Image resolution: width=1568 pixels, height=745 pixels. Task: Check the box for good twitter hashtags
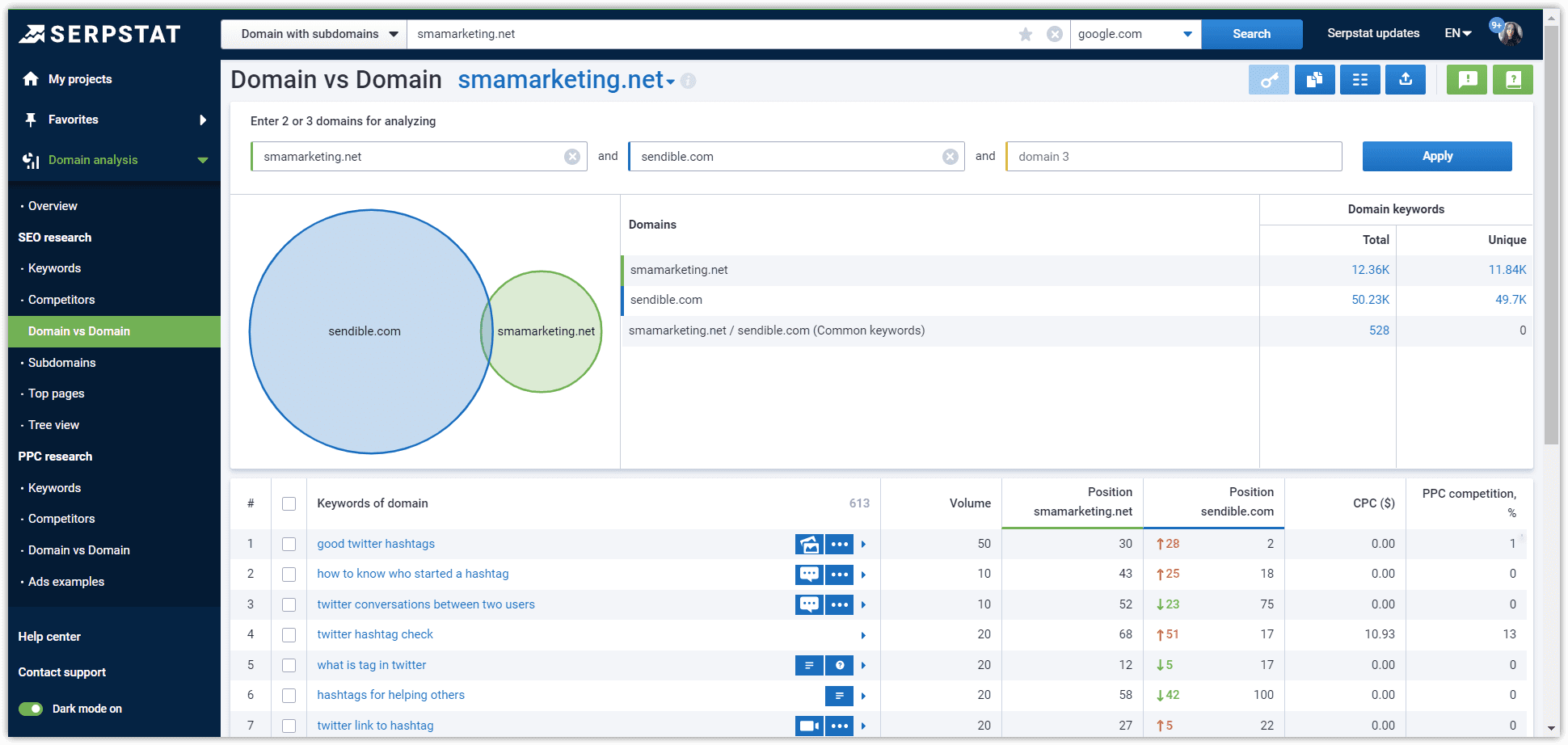[x=289, y=545]
